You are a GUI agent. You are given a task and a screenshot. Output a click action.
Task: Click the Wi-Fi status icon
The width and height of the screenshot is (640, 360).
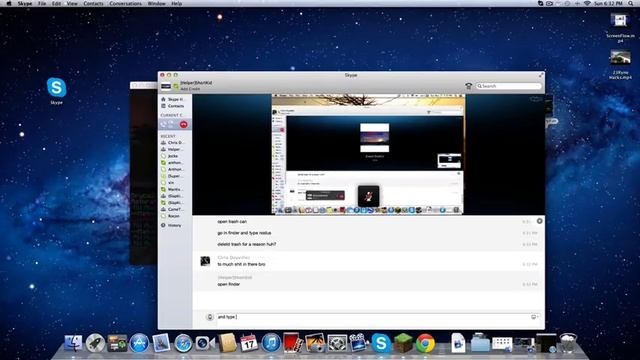click(x=587, y=3)
